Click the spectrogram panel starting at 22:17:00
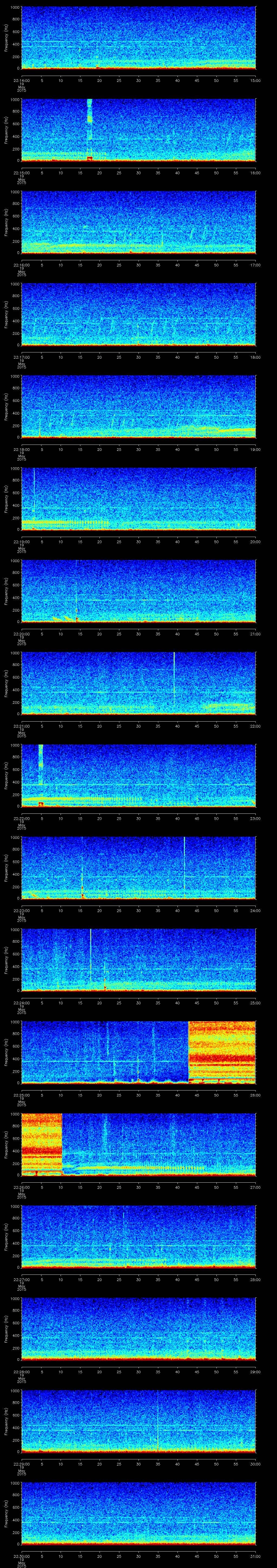 (x=139, y=315)
